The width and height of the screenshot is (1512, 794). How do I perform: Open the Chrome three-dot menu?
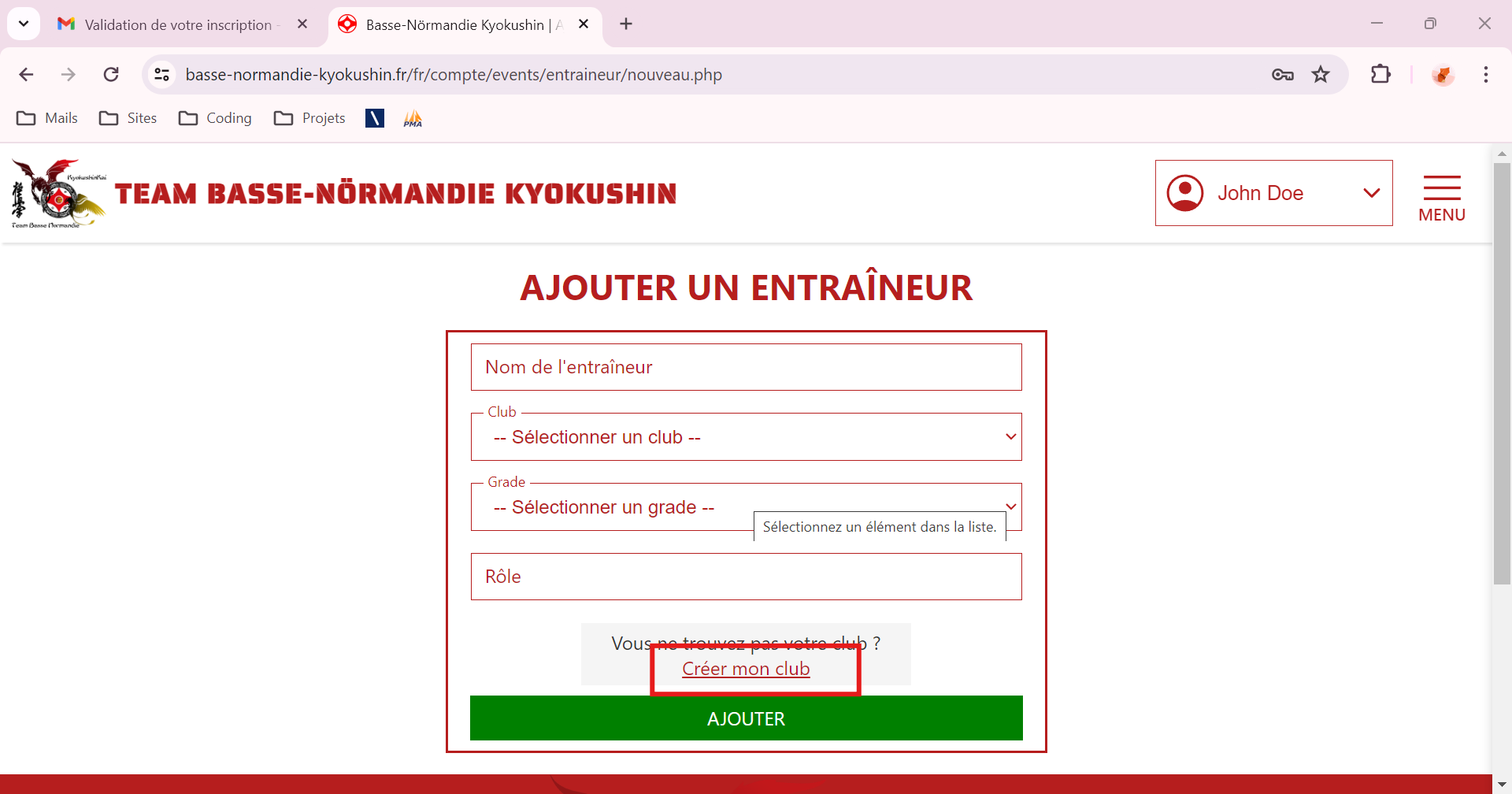coord(1485,75)
